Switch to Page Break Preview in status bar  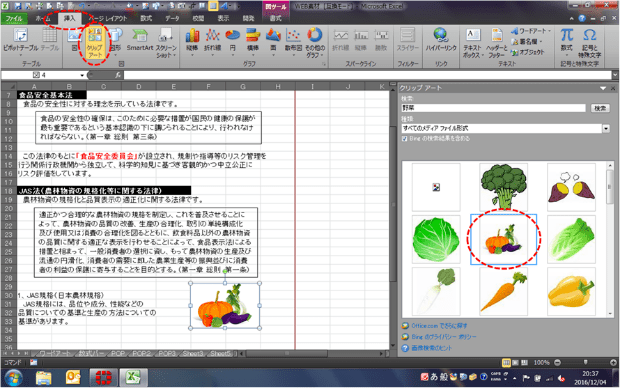(524, 362)
